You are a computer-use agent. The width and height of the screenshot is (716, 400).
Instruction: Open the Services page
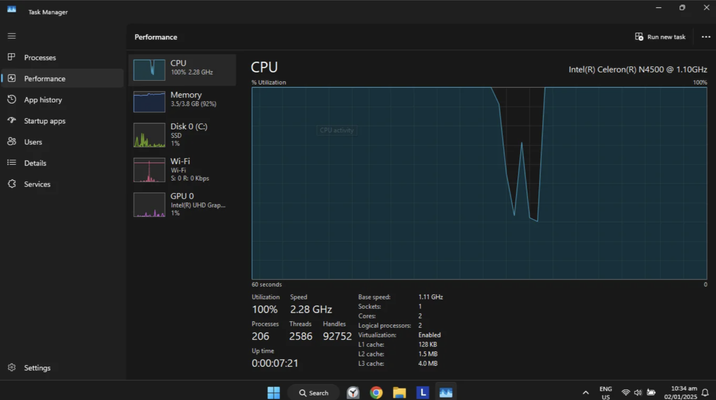pos(63,184)
